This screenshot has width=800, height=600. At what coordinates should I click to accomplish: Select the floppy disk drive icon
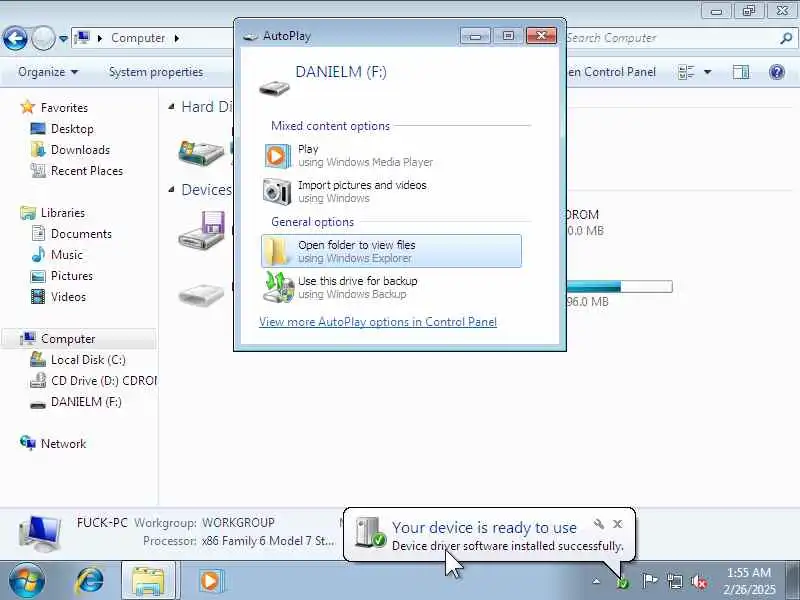pyautogui.click(x=202, y=230)
